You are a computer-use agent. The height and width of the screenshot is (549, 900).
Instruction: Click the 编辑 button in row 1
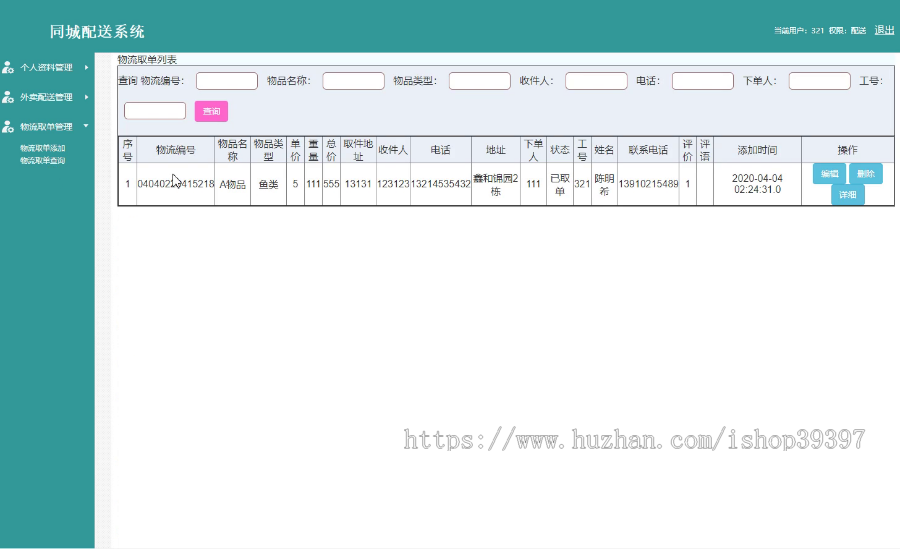click(x=829, y=173)
